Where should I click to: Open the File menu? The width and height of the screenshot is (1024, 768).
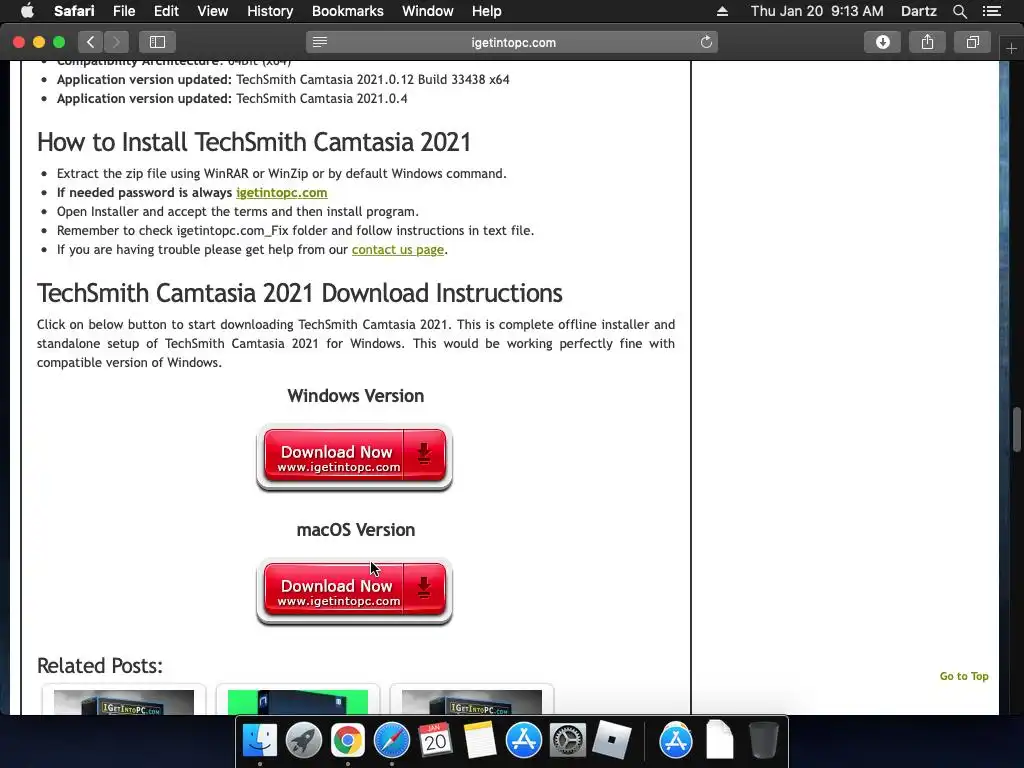123,11
